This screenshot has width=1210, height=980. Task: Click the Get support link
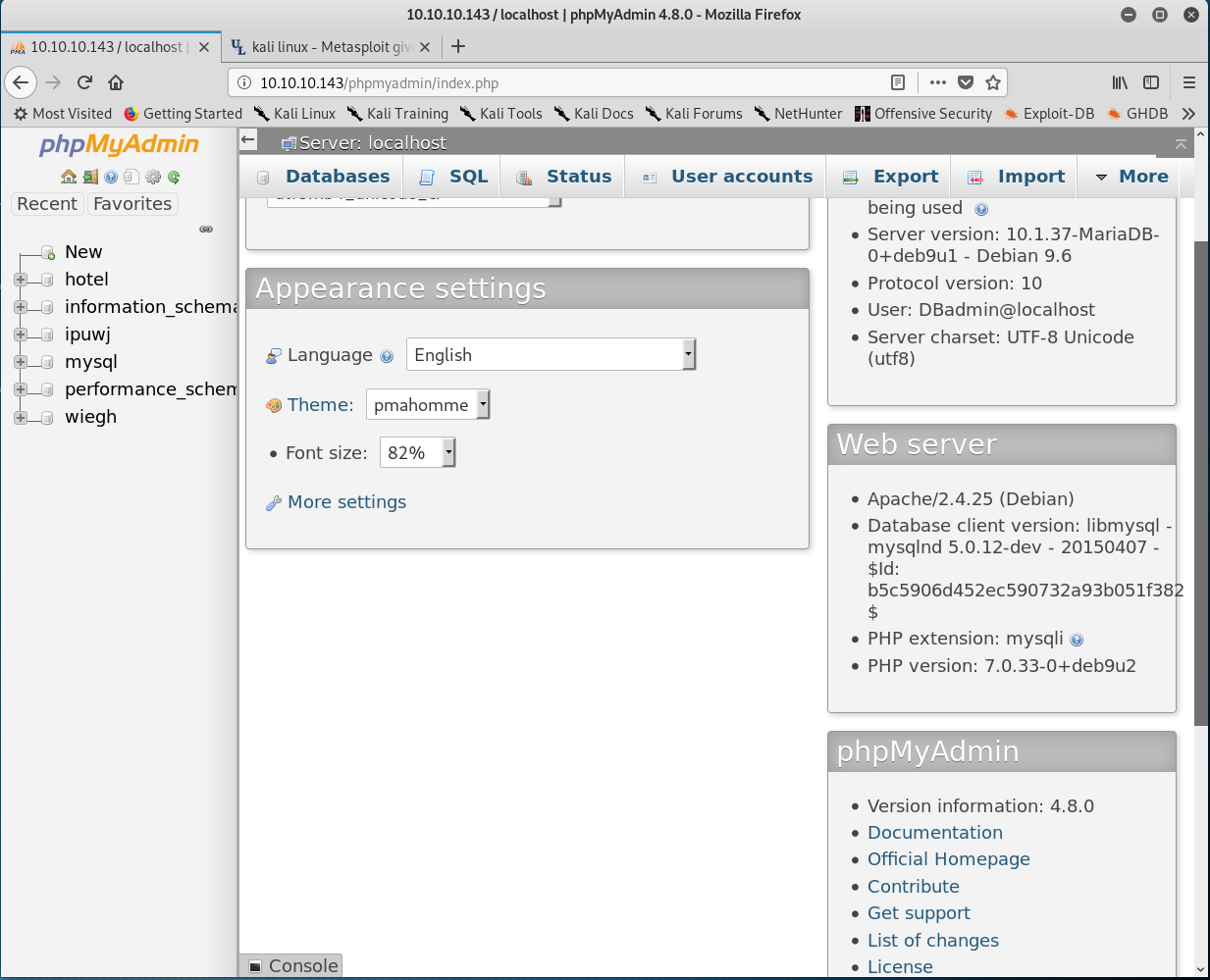coord(919,913)
